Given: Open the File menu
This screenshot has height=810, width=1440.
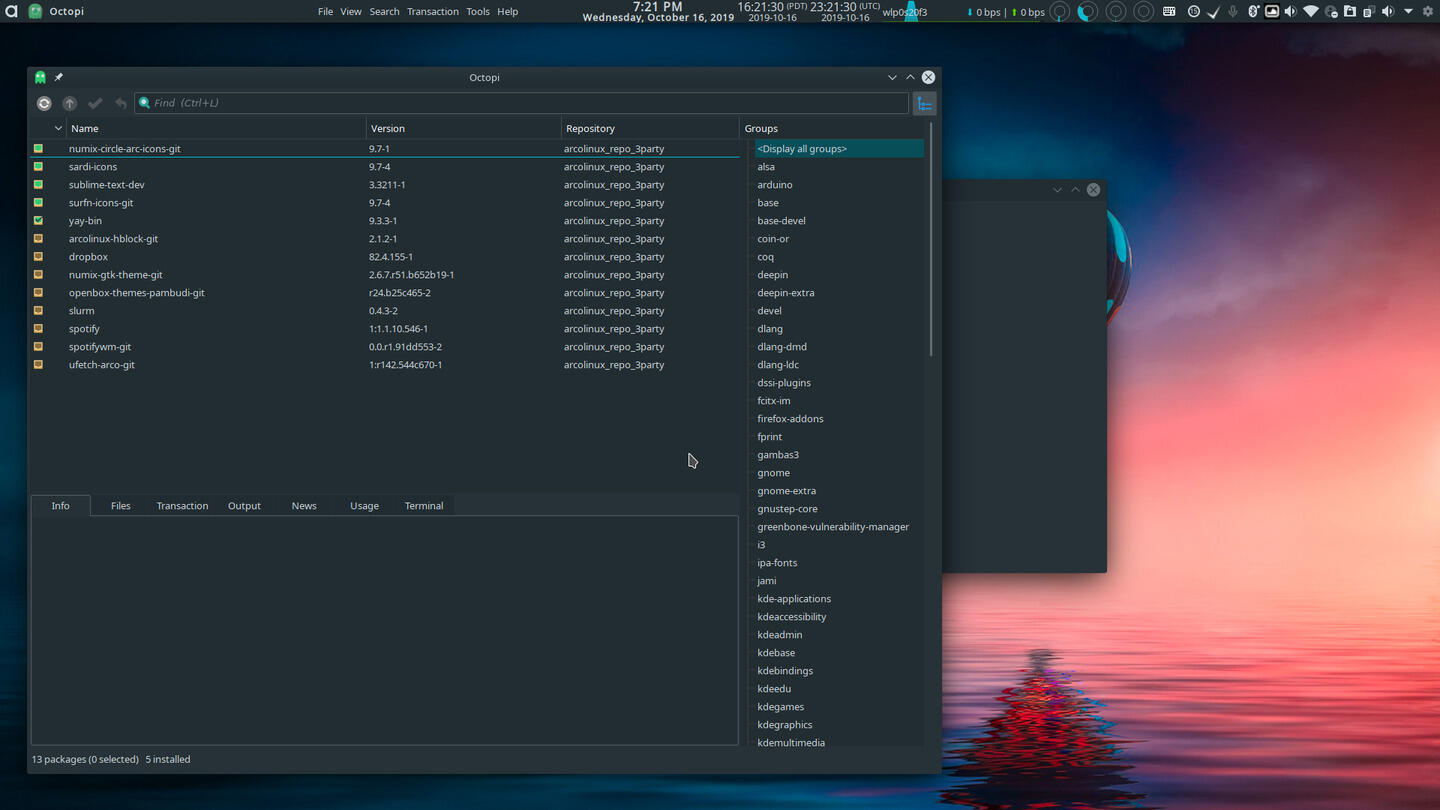Looking at the screenshot, I should pos(325,11).
